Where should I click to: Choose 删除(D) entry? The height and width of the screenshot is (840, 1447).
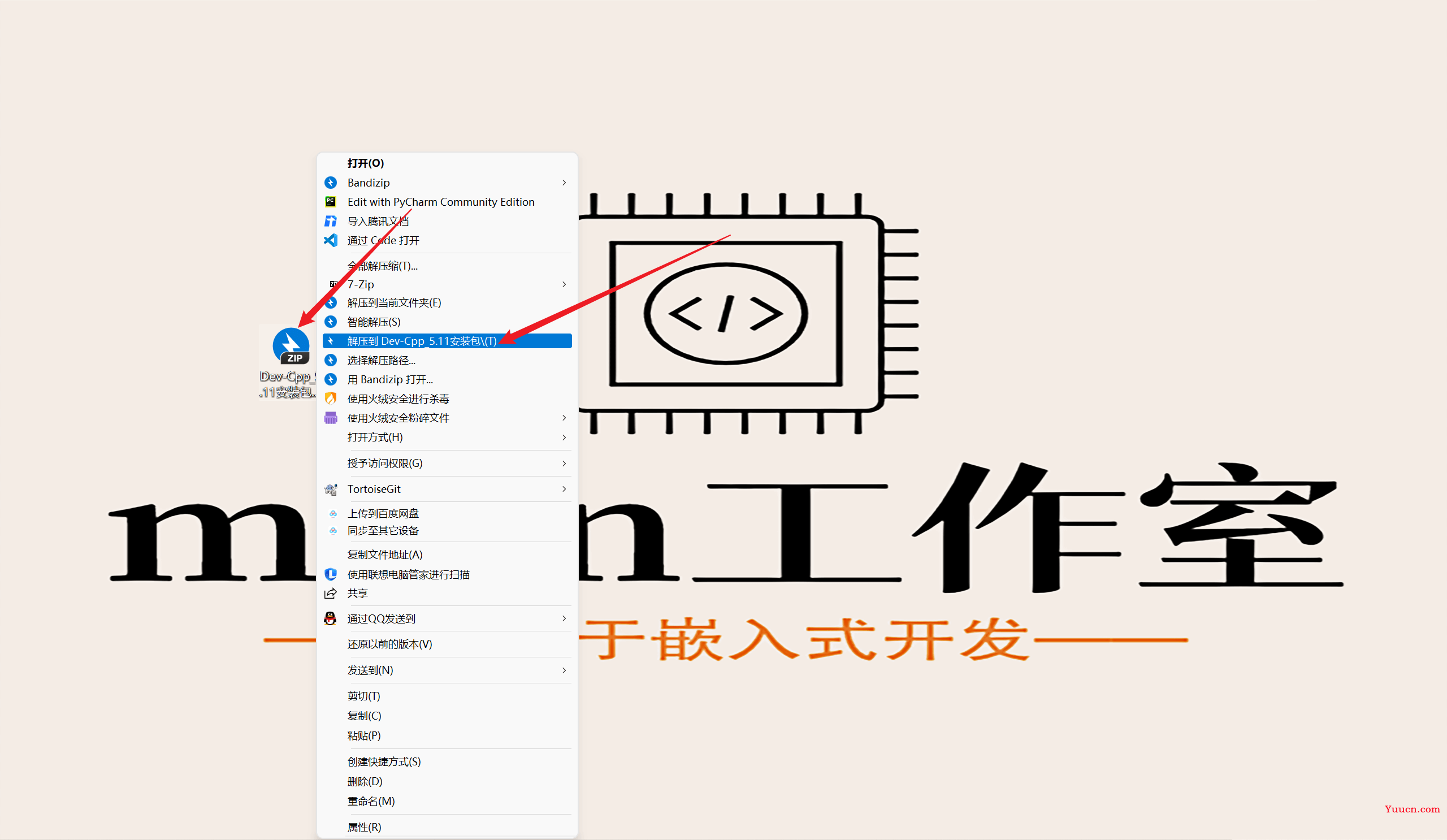point(447,781)
